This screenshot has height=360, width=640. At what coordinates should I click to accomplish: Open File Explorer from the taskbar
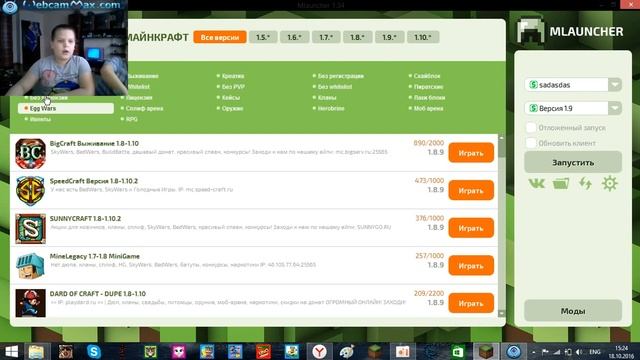coord(36,351)
